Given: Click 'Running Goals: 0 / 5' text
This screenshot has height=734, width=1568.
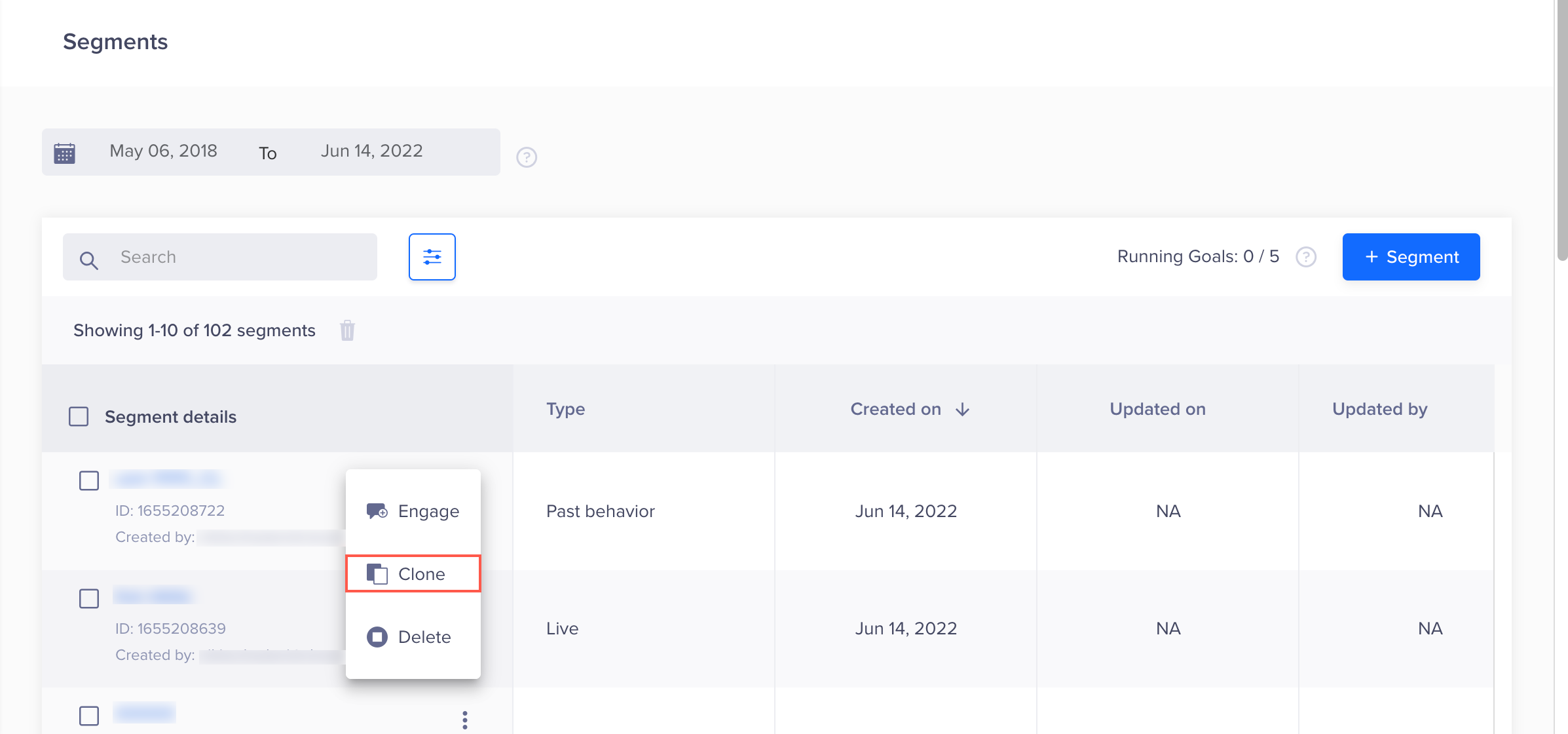Looking at the screenshot, I should click(1198, 256).
